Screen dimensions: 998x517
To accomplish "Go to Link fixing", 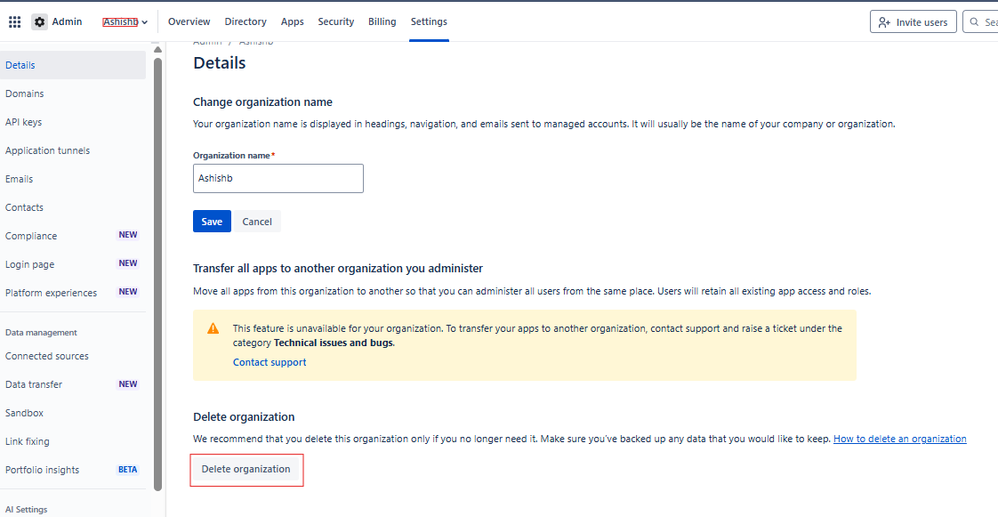I will 73,441.
